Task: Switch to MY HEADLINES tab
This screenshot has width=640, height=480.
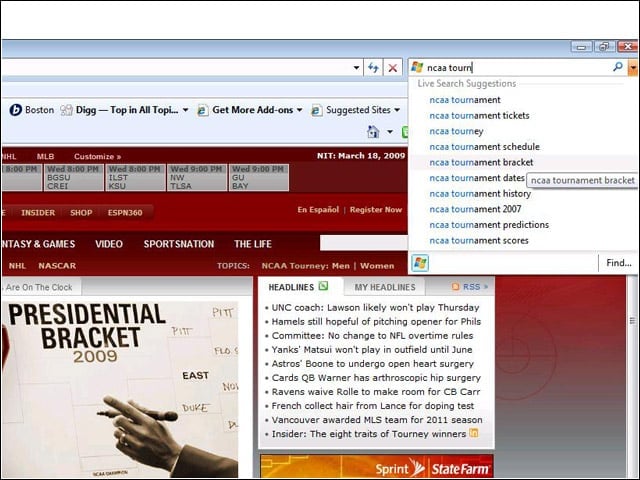Action: tap(385, 287)
